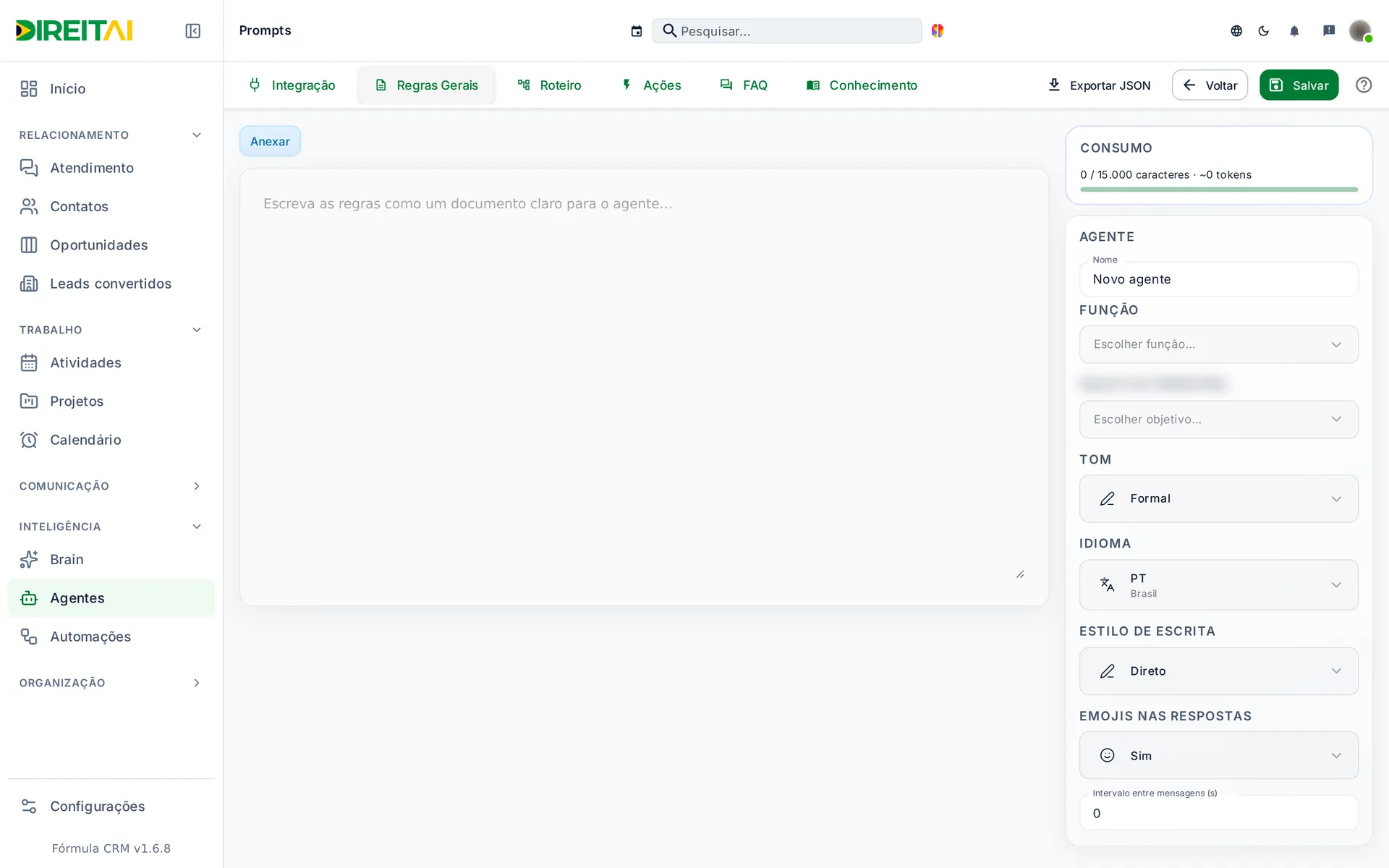Open Leads convertidos in sidebar
1389x868 pixels.
(x=111, y=284)
